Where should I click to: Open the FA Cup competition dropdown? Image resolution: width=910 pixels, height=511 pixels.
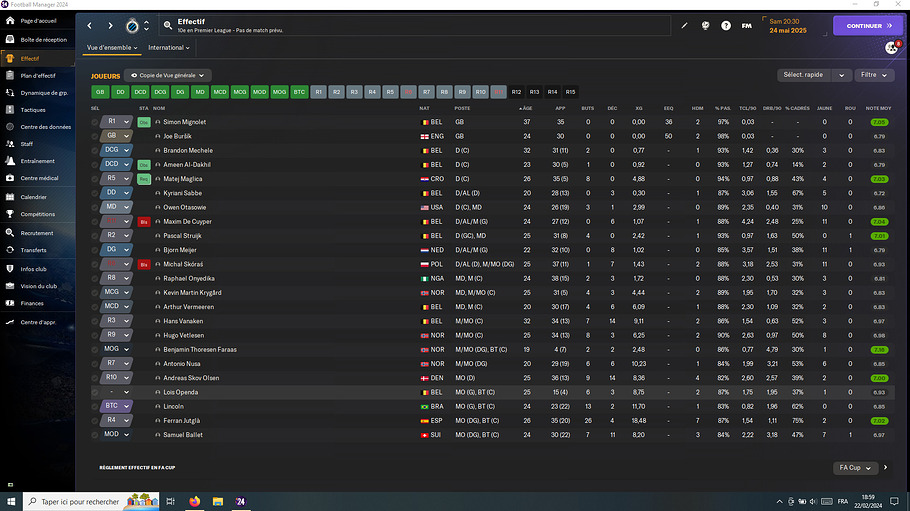(x=853, y=467)
